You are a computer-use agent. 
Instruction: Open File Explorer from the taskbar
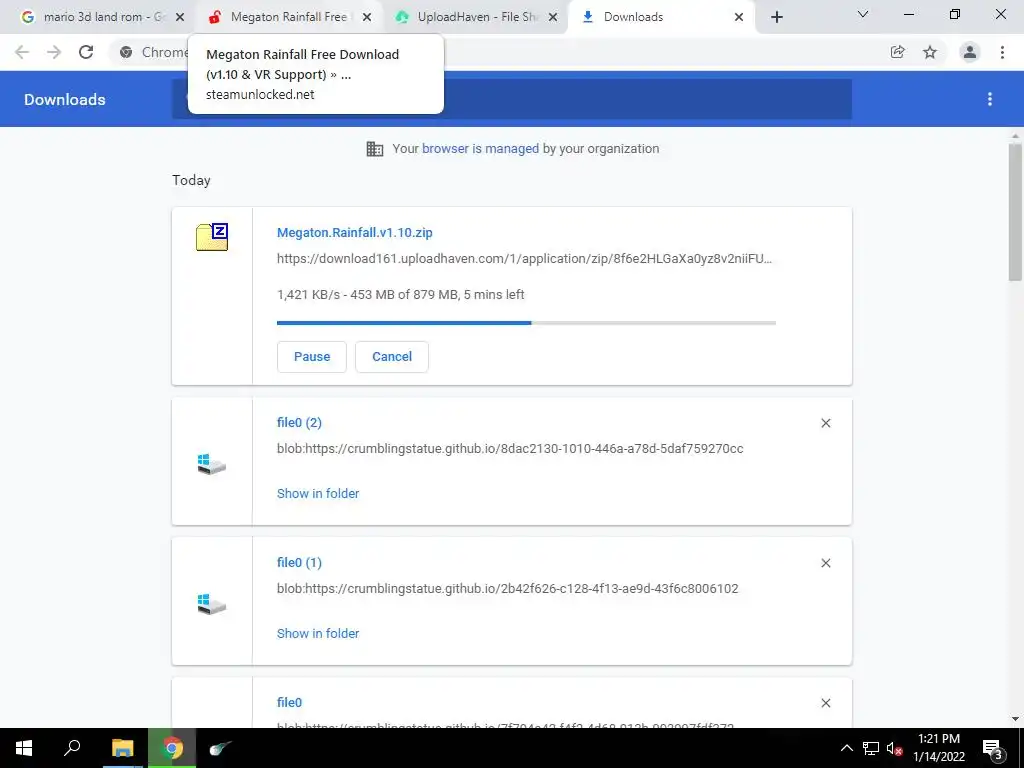122,748
